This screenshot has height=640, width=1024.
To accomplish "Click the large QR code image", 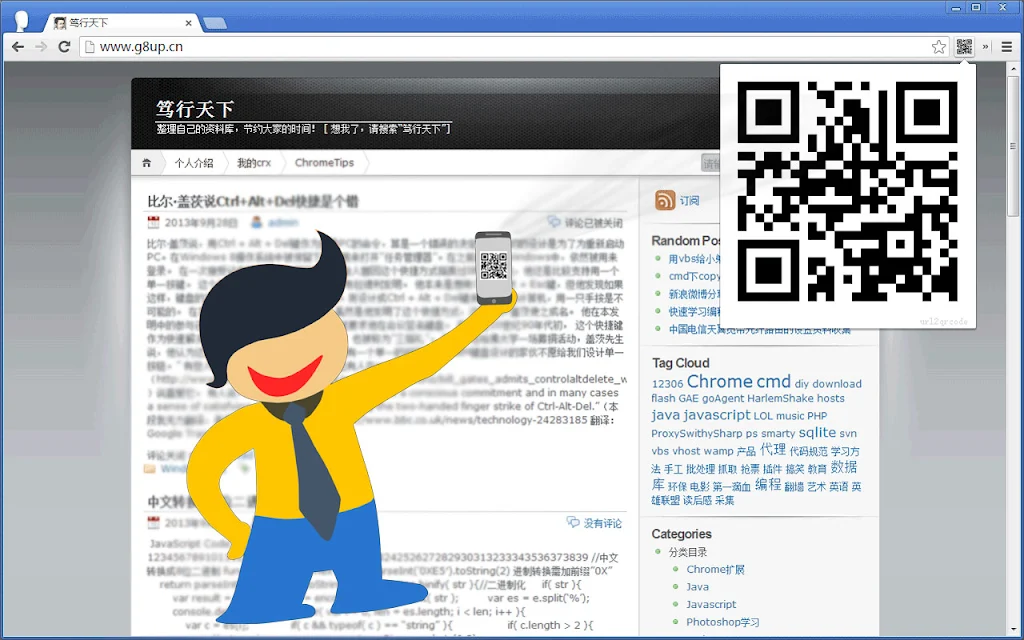I will click(x=847, y=191).
